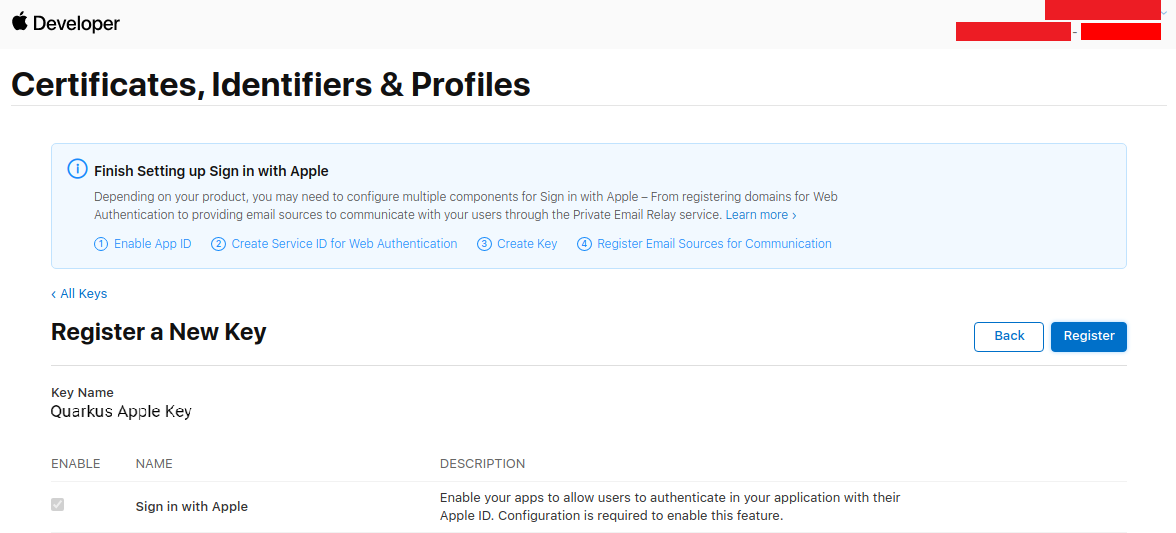Click the circled number 3 step icon
The image size is (1176, 533).
pos(484,244)
